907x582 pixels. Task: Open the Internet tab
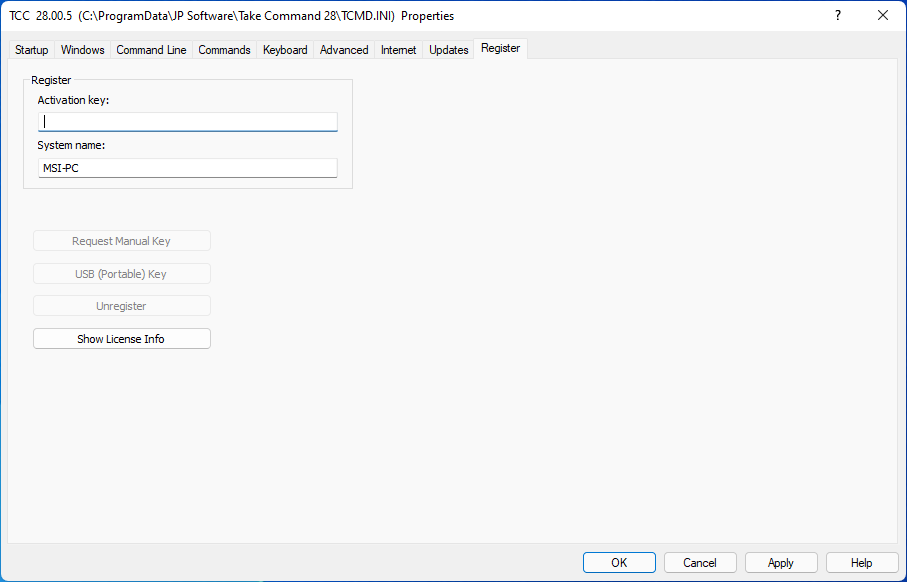(x=398, y=50)
